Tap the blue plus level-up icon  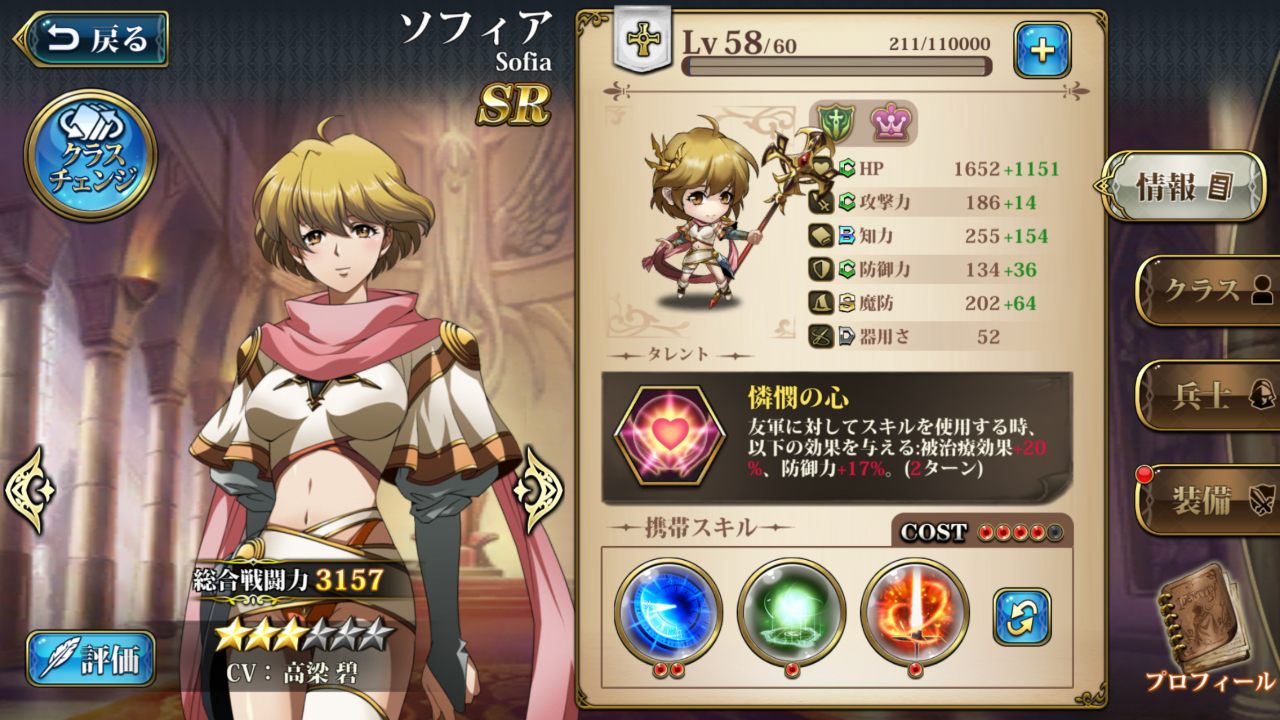[1042, 50]
